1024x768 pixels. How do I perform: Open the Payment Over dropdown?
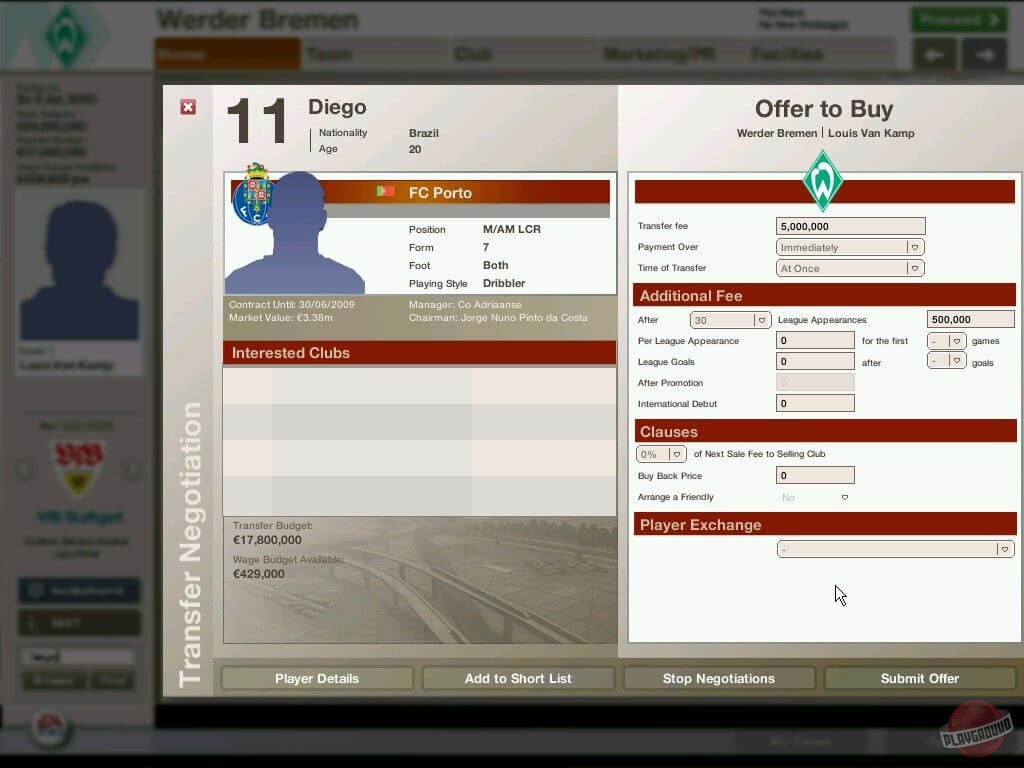pyautogui.click(x=850, y=247)
